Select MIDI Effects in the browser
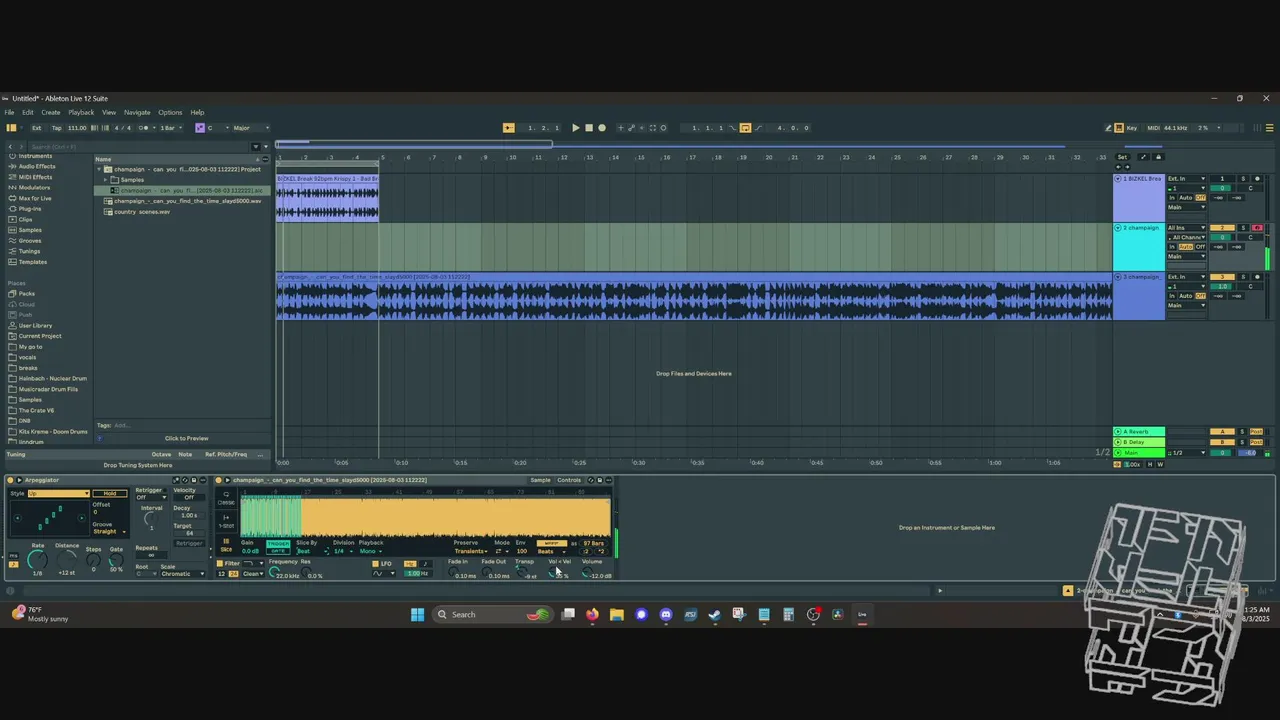Viewport: 1280px width, 720px height. coord(35,177)
